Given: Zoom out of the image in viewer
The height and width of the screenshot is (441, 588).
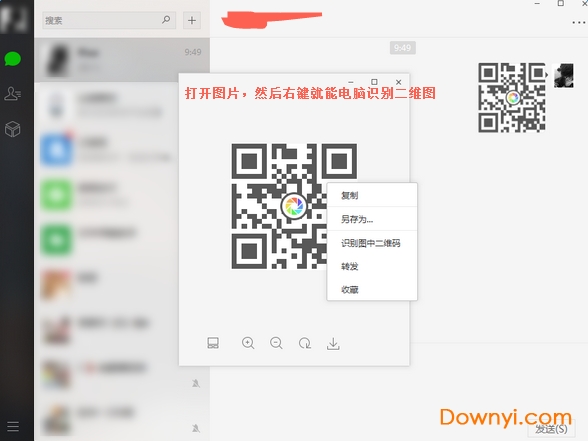Looking at the screenshot, I should click(276, 343).
